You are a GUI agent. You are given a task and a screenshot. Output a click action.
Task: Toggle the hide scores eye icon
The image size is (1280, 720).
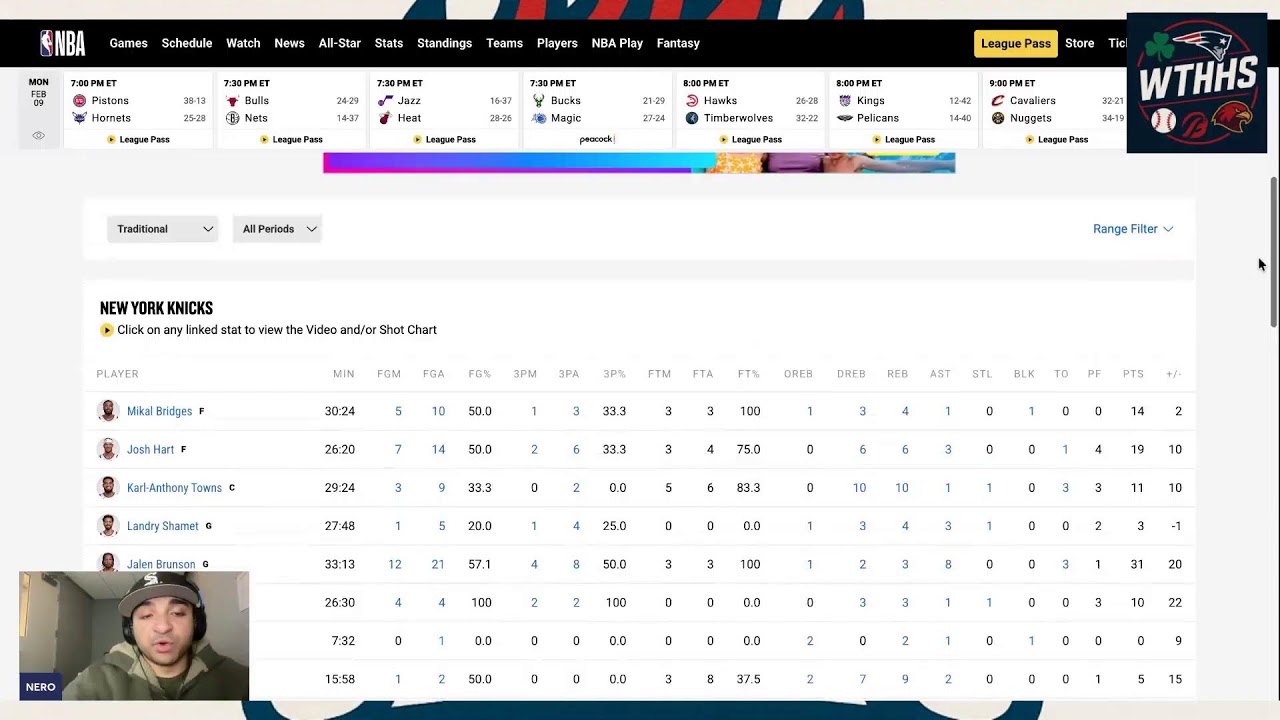(38, 136)
